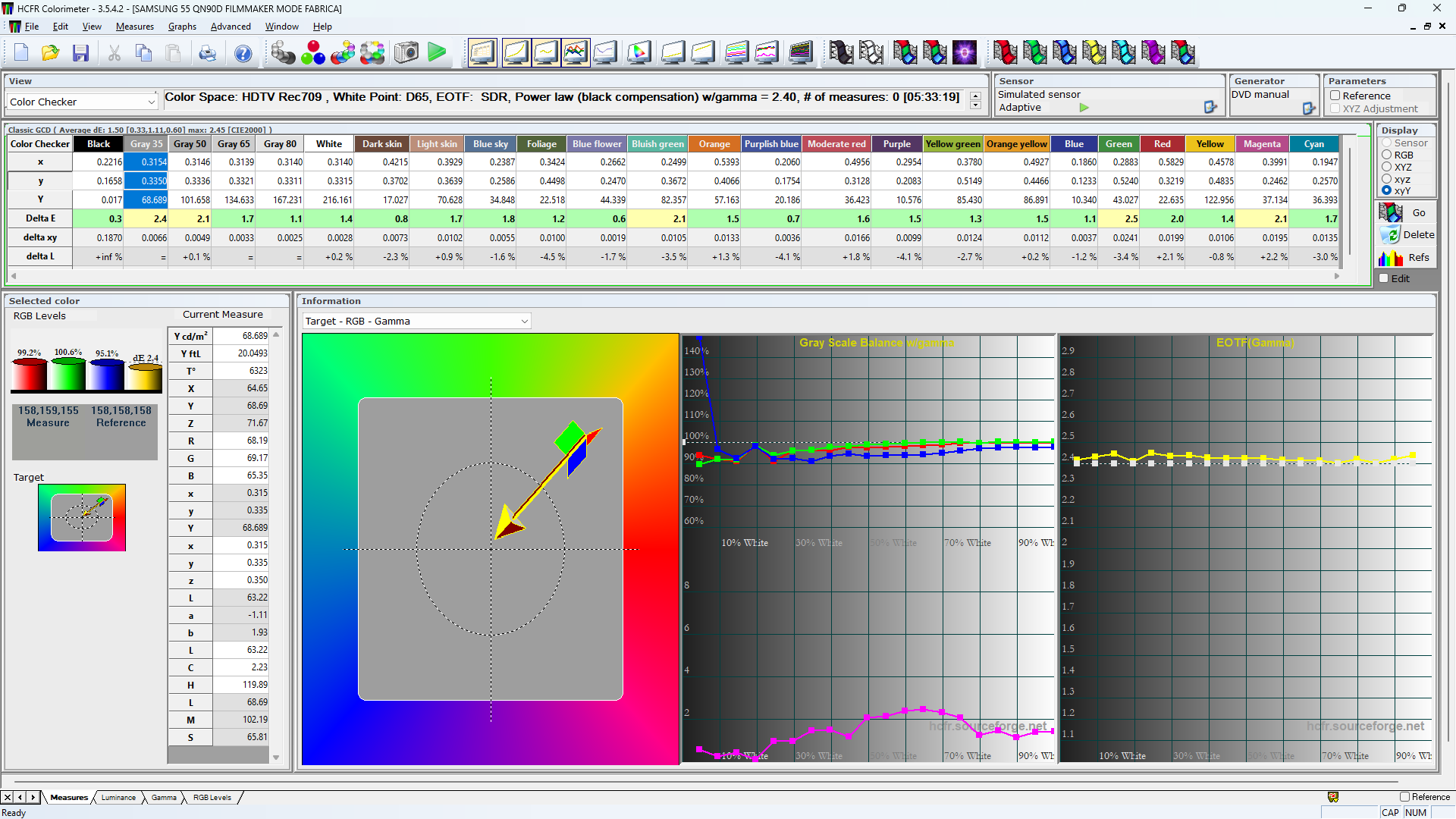Open the Target - RGB - Gamma dropdown
Viewport: 1456px width, 819px height.
524,321
